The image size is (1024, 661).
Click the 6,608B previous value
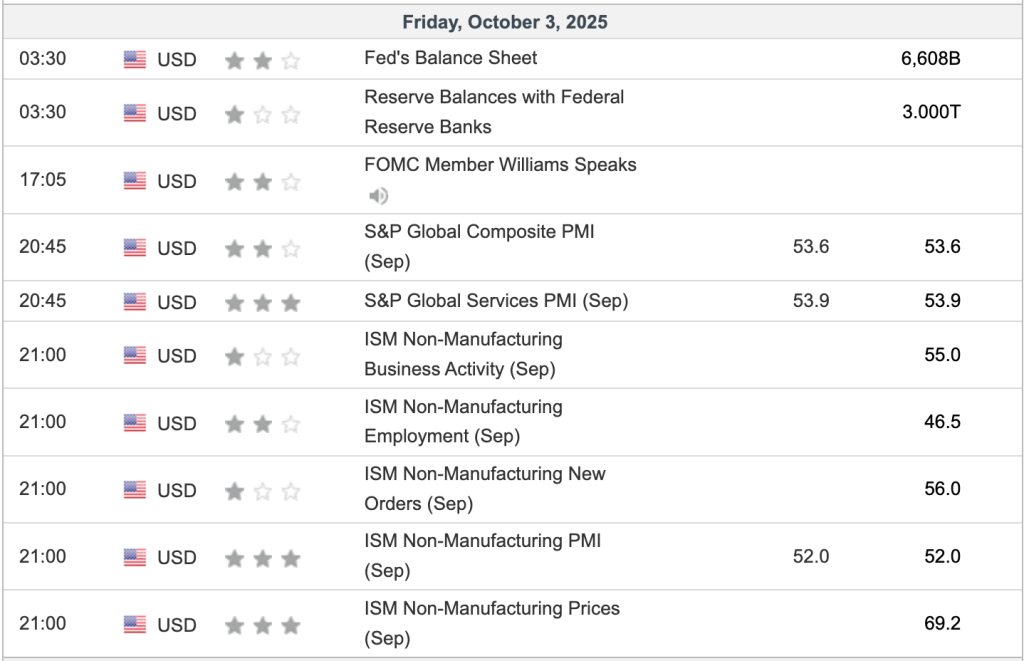coord(930,58)
